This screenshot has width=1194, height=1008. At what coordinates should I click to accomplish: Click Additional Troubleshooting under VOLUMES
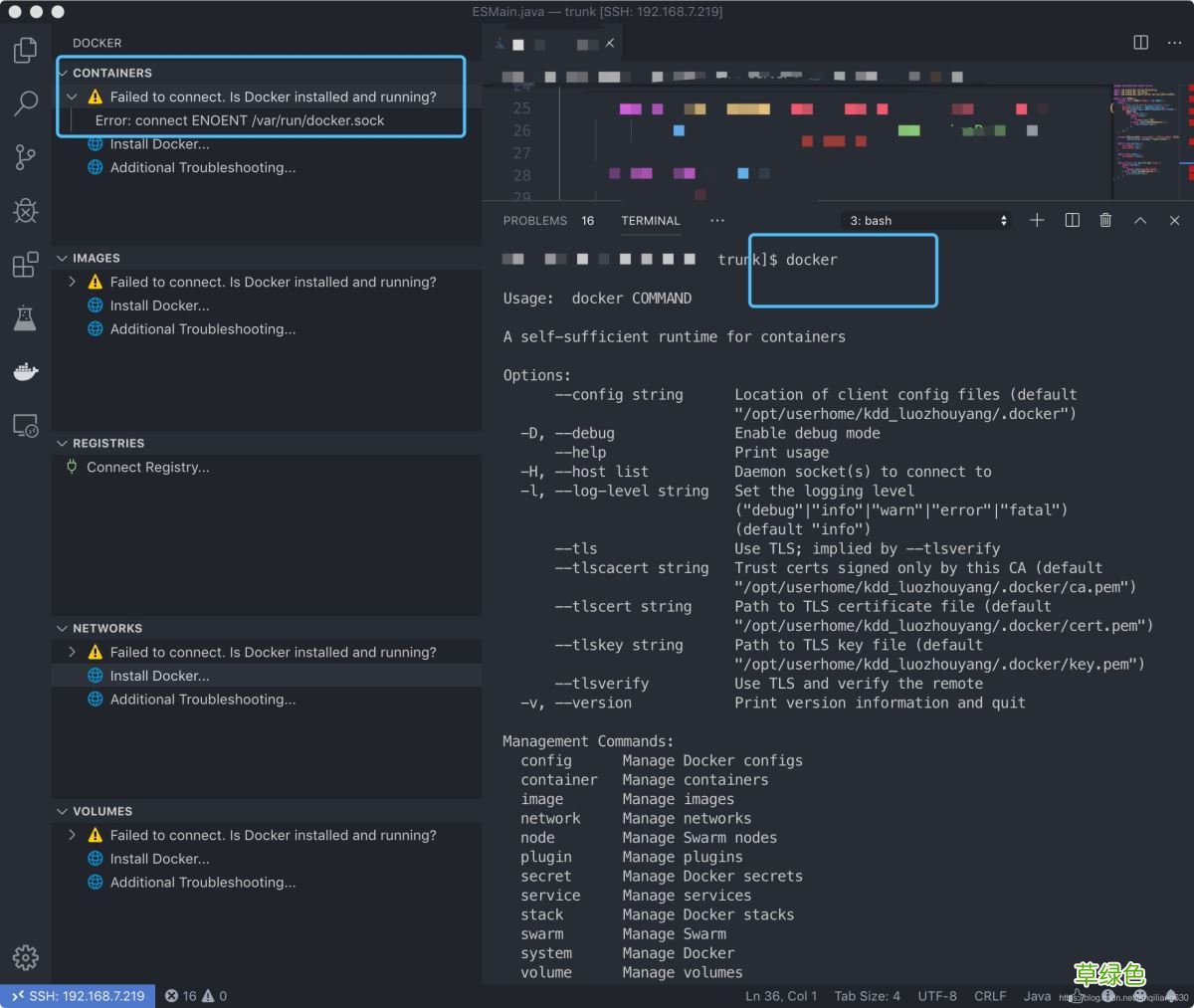203,883
